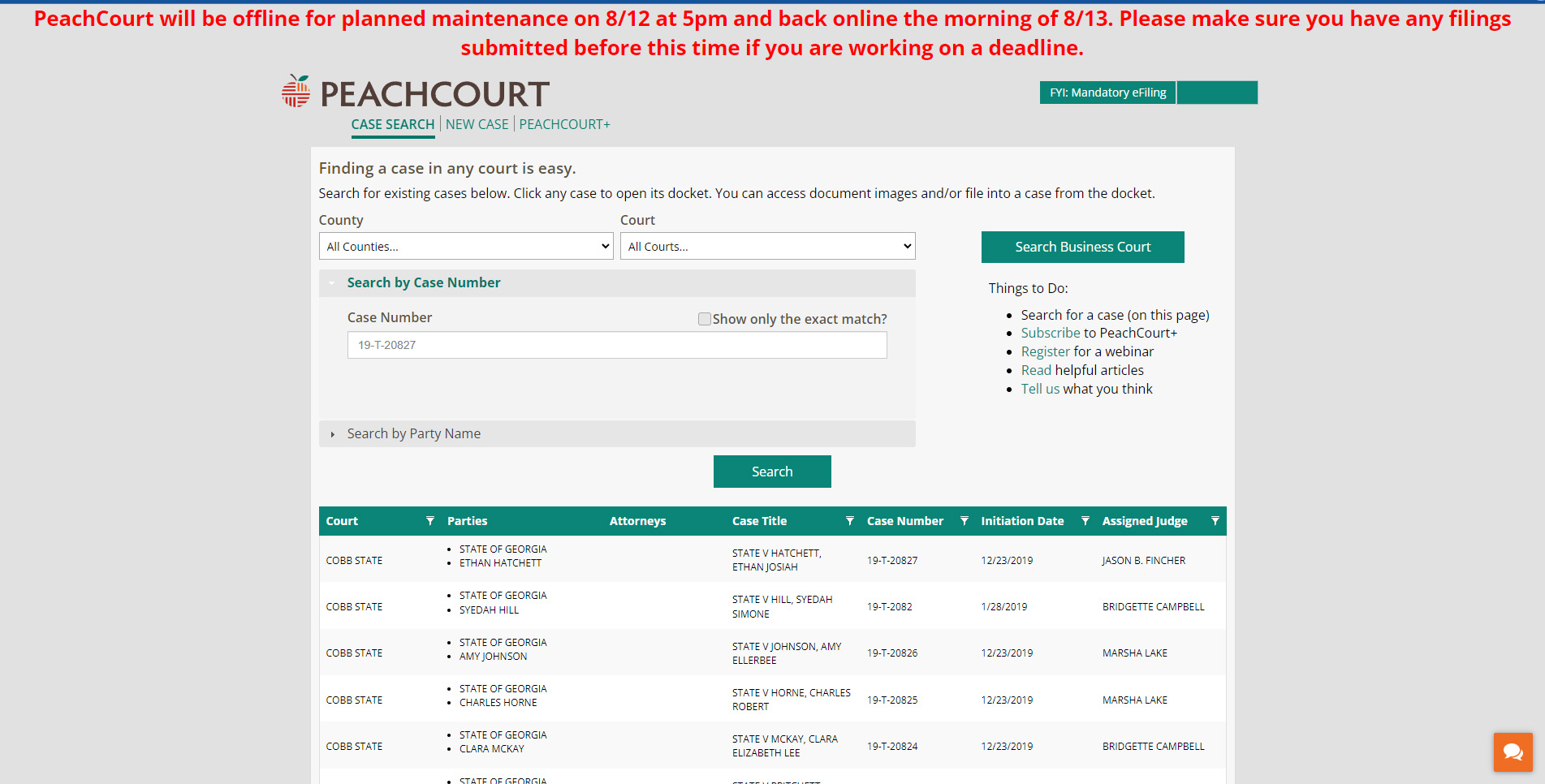Viewport: 1545px width, 784px height.
Task: Open the County dropdown
Action: [466, 246]
